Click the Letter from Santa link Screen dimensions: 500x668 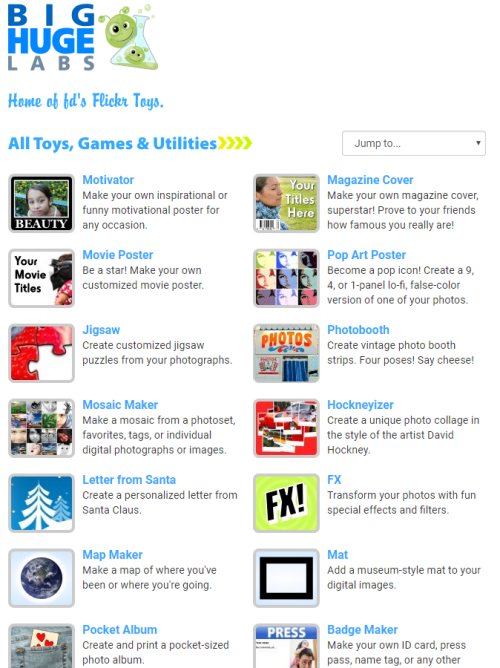click(129, 480)
